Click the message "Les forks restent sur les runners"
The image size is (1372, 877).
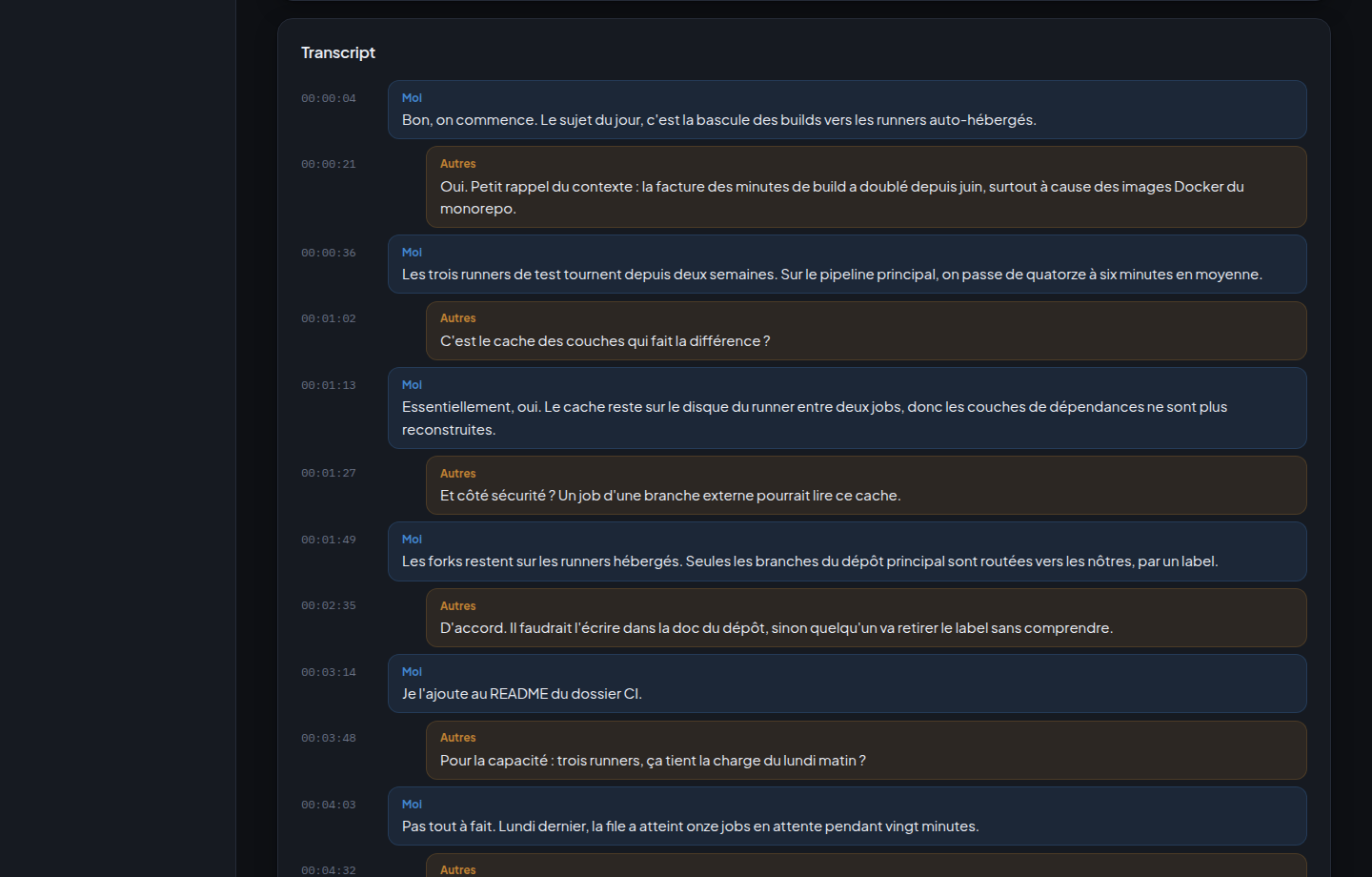847,551
